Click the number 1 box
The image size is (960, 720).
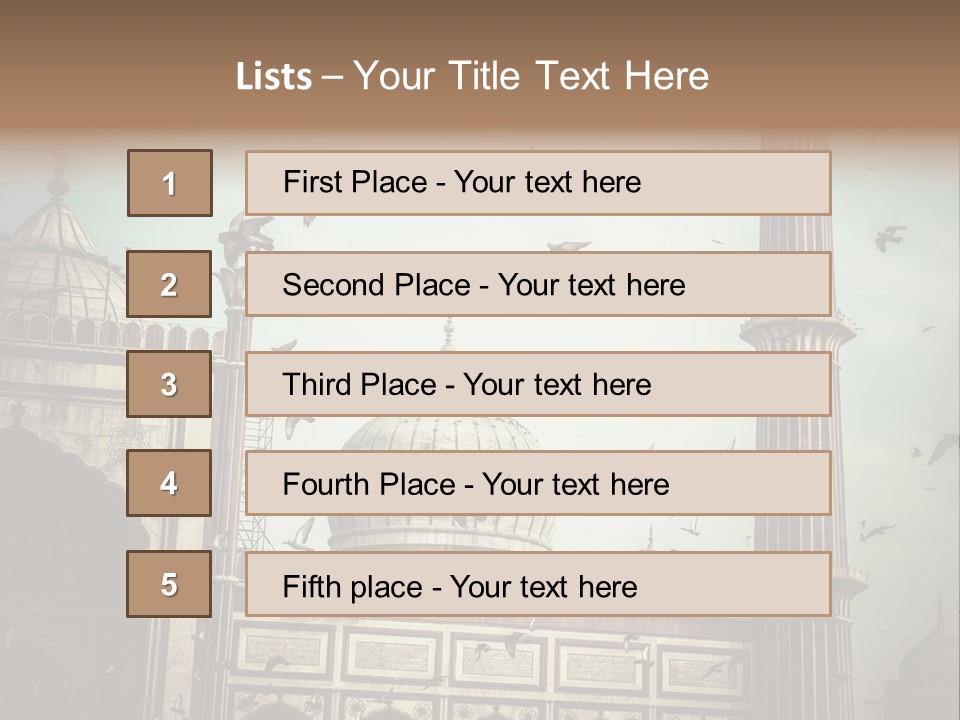pos(169,183)
